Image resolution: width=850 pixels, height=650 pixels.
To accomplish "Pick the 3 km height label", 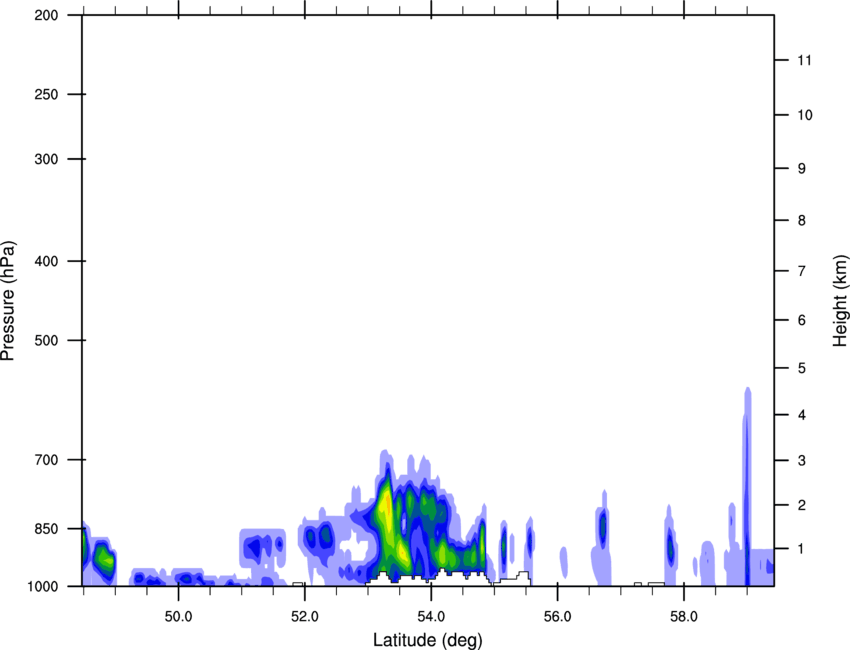I will [802, 460].
